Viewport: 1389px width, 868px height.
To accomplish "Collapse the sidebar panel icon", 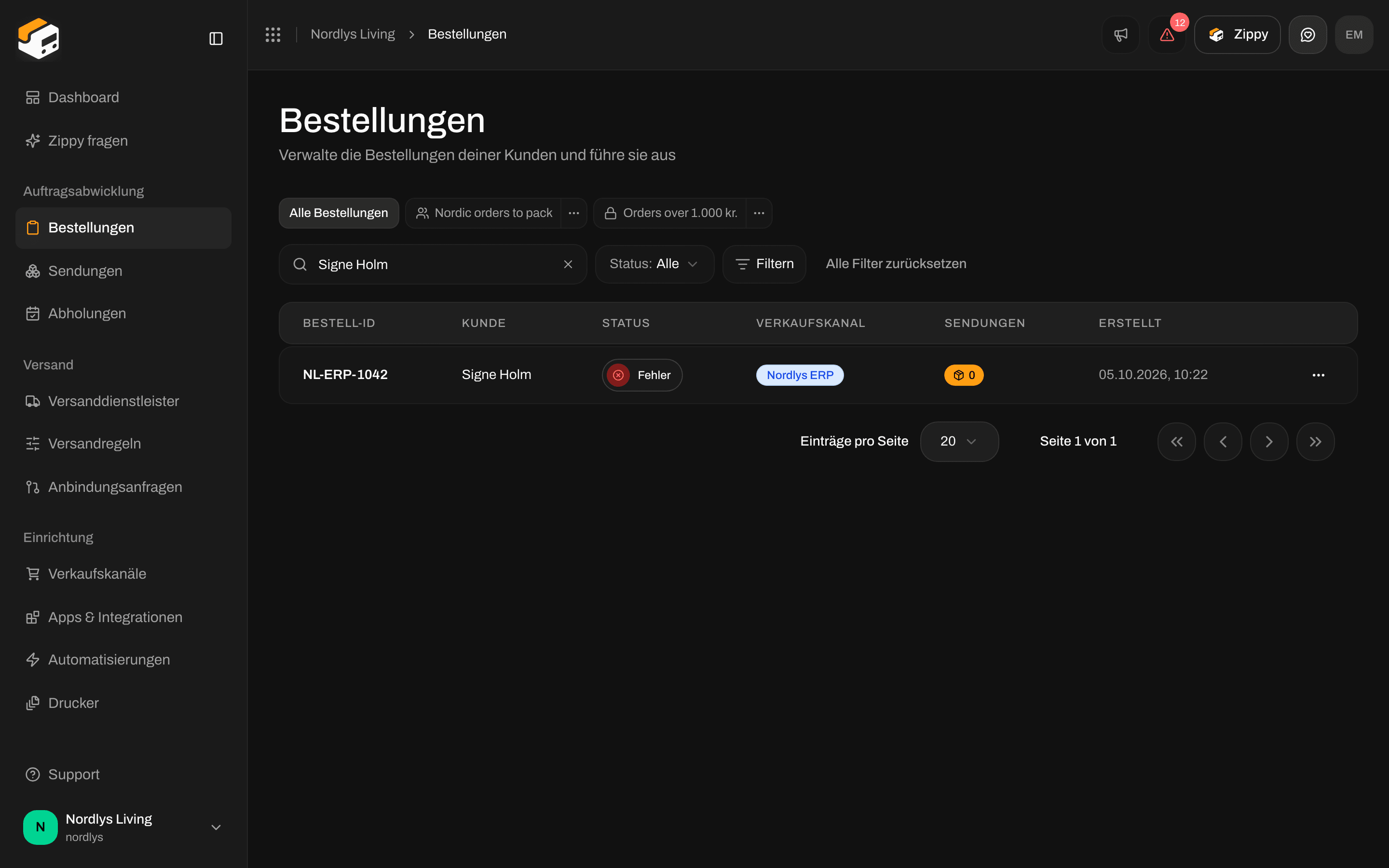I will (x=216, y=39).
